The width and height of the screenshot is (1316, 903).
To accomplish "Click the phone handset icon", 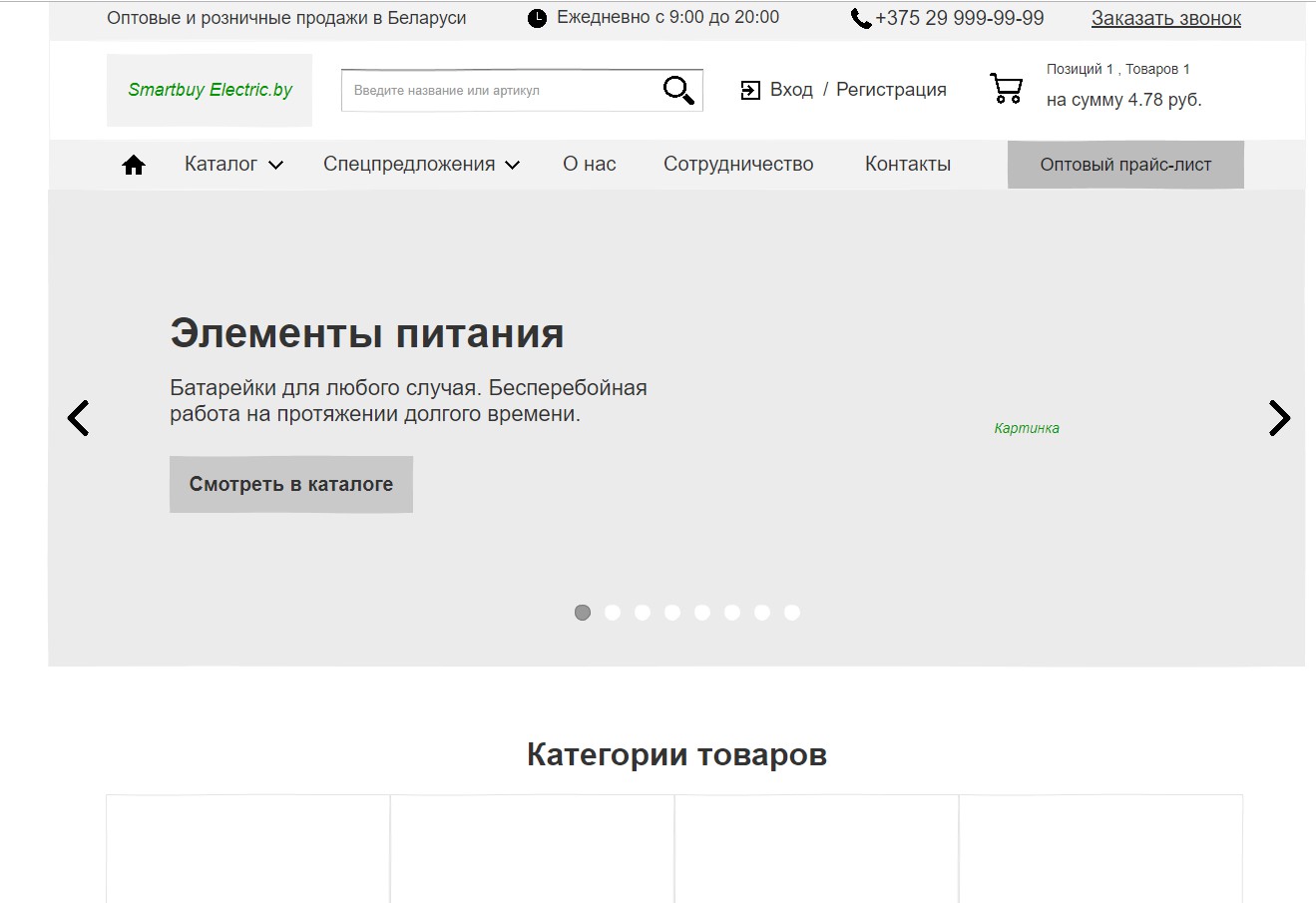I will pyautogui.click(x=861, y=19).
